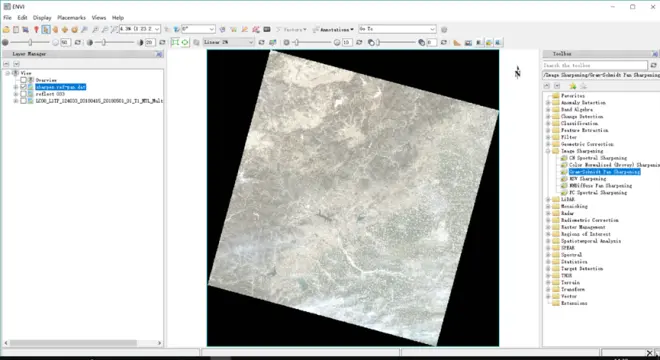Reset contrast with its refresh icon
The height and width of the screenshot is (360, 660).
point(162,43)
